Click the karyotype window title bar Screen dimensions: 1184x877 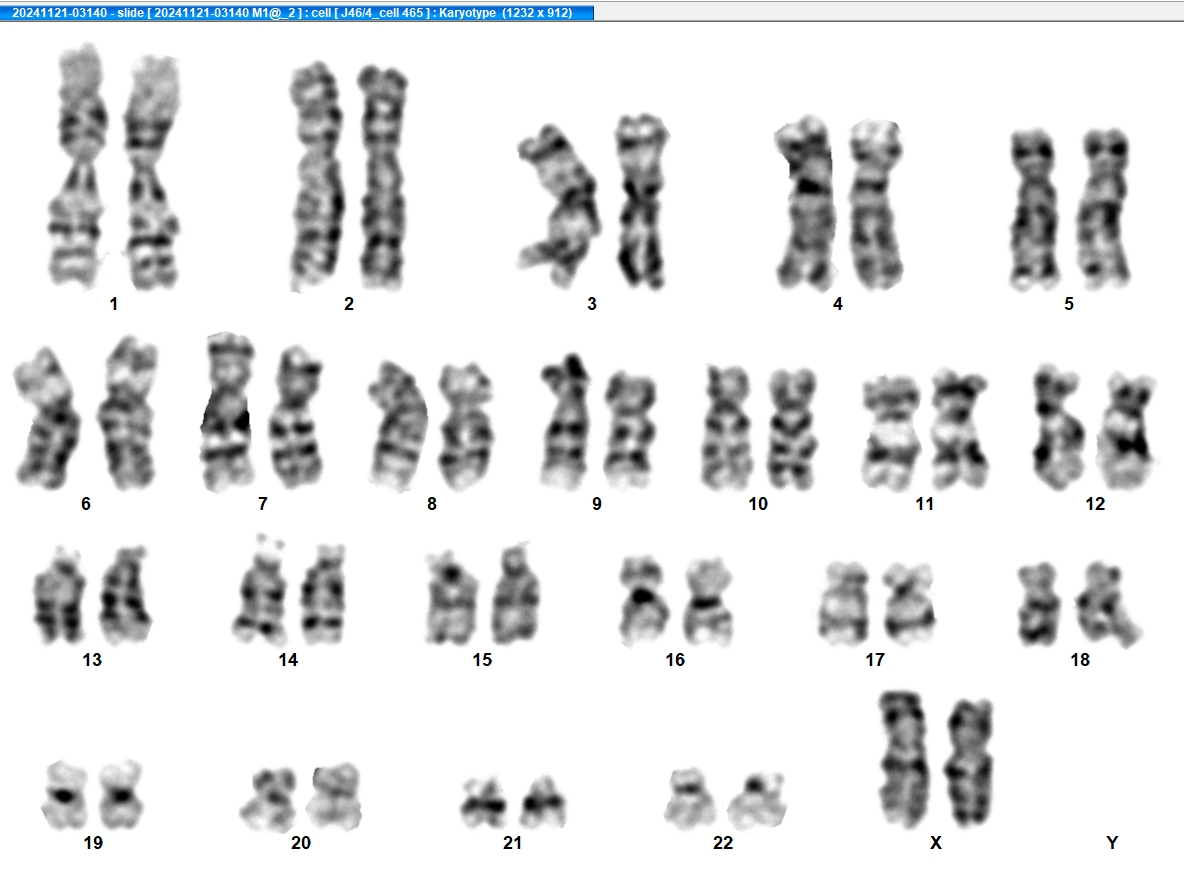[296, 13]
